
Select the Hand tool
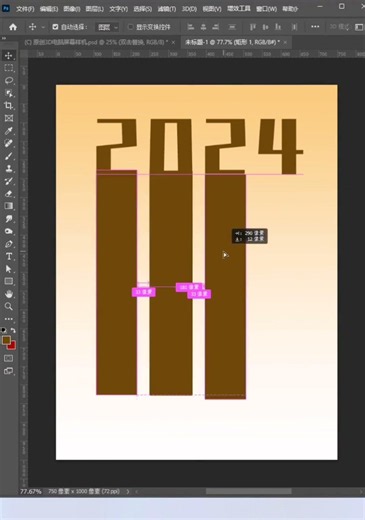point(9,294)
